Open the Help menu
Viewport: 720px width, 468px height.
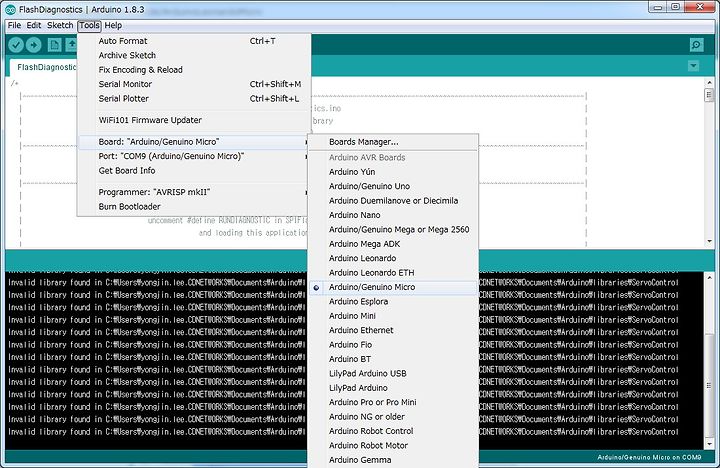click(113, 25)
